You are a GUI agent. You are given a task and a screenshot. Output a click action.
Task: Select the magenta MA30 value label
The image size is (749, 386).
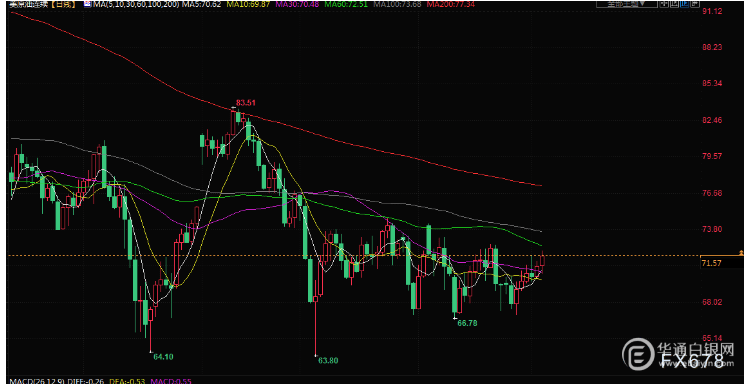(297, 4)
